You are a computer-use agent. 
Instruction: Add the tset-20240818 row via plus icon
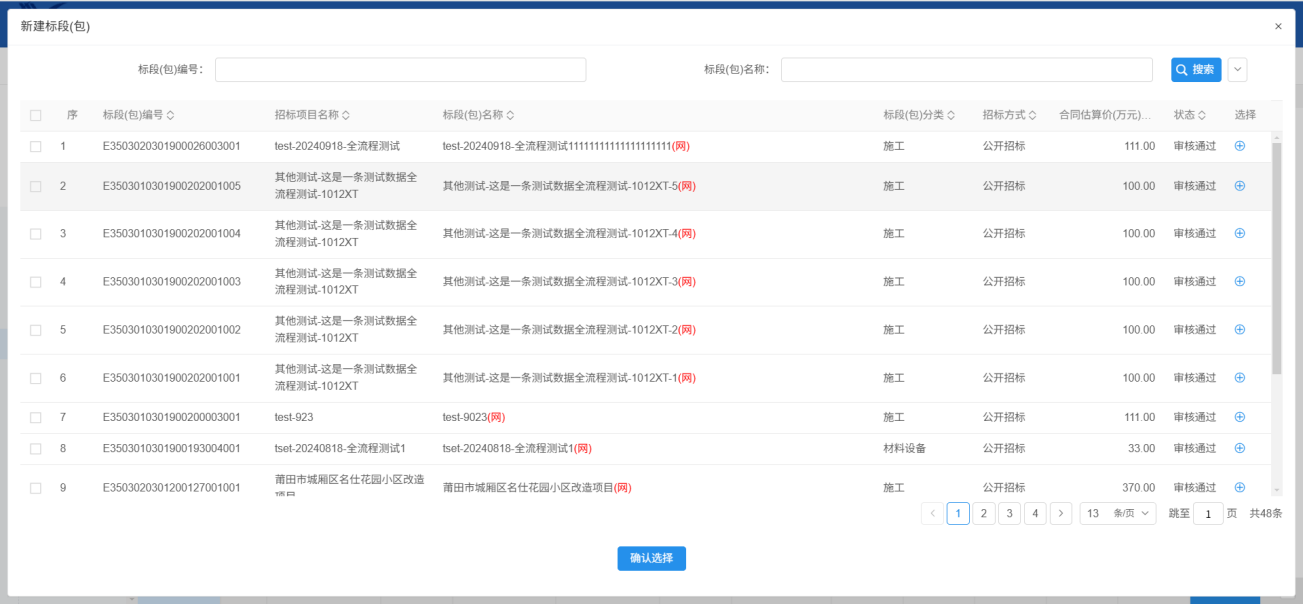[x=1240, y=448]
